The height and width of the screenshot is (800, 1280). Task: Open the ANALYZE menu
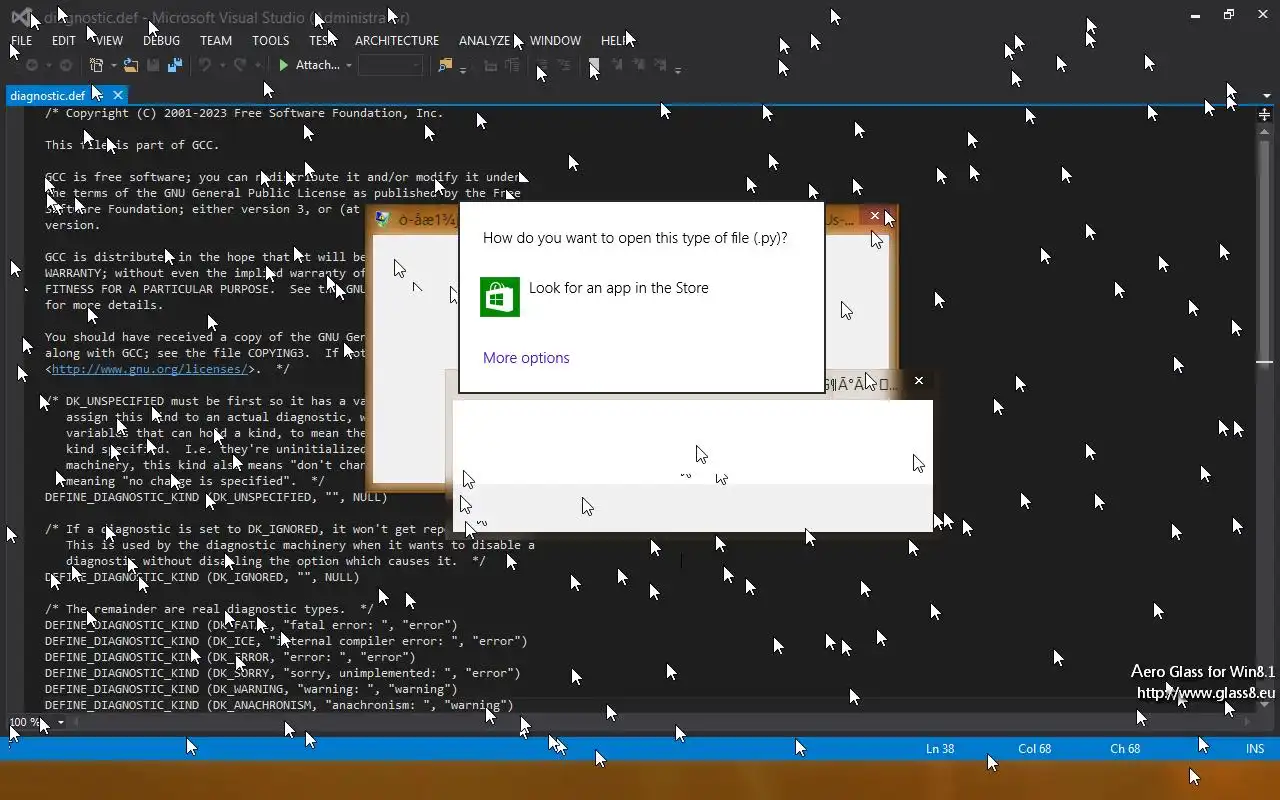point(484,41)
